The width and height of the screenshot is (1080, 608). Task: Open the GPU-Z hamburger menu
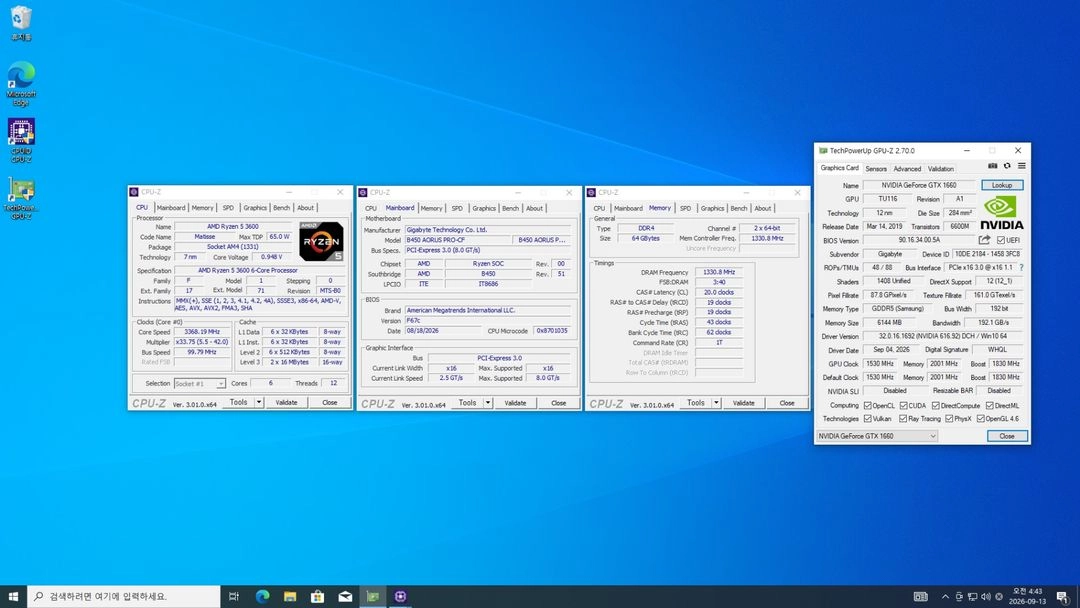click(x=1021, y=166)
